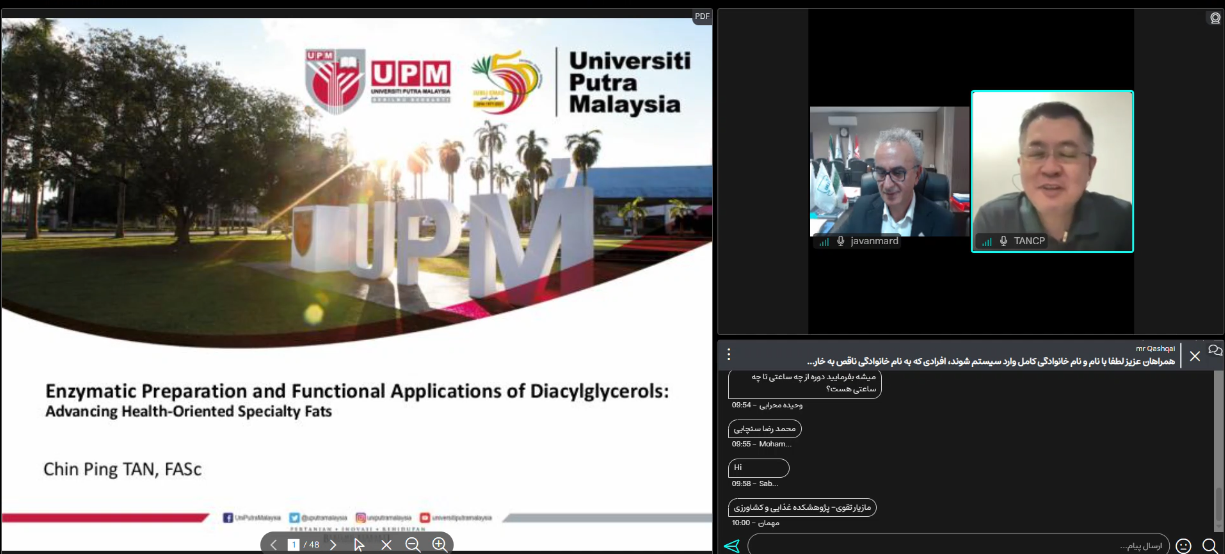Go to the previous slide arrow
Image resolution: width=1225 pixels, height=554 pixels.
274,545
